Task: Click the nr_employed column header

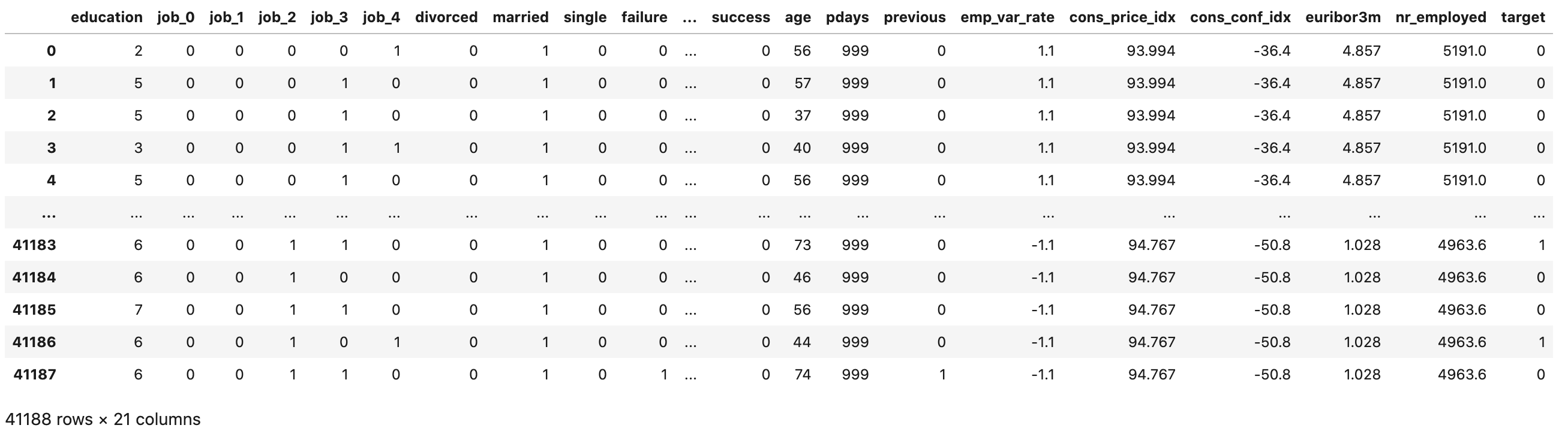Action: [x=1440, y=17]
